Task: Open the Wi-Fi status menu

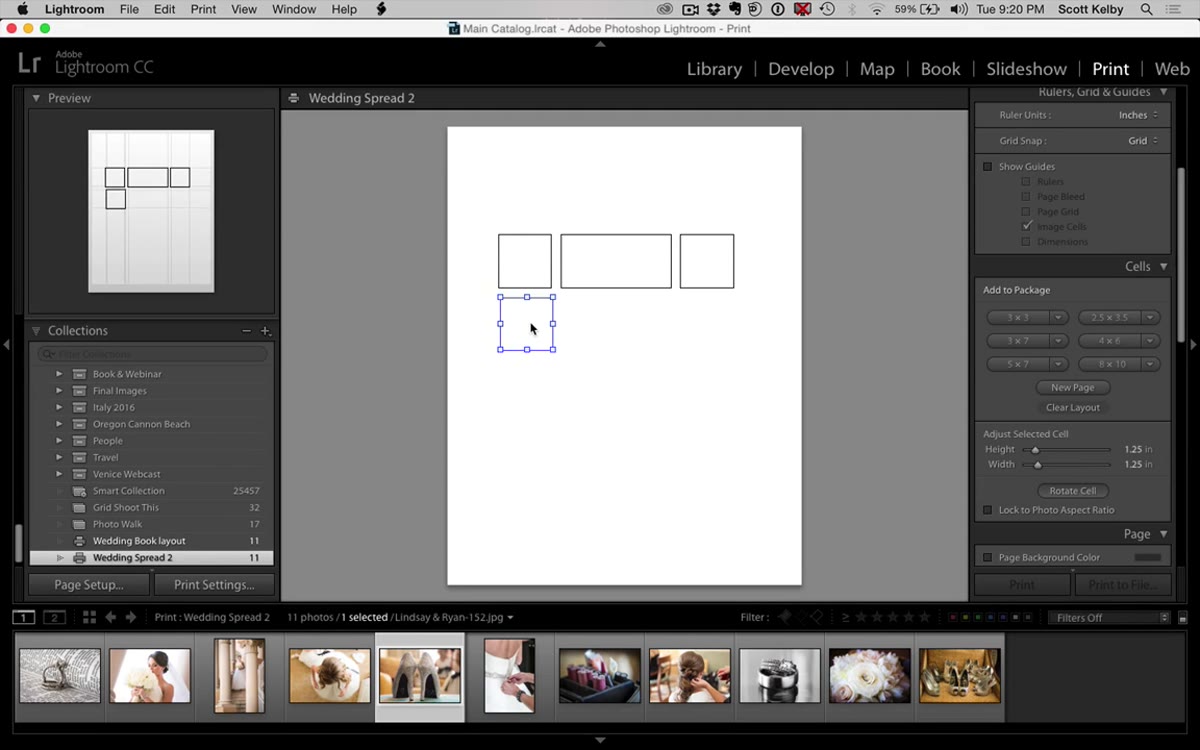Action: click(877, 9)
